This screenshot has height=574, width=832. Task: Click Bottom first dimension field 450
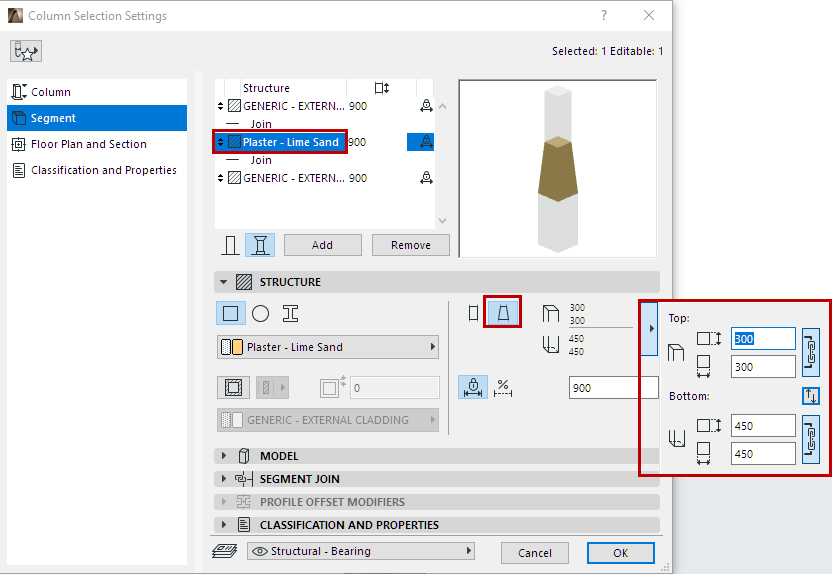763,425
